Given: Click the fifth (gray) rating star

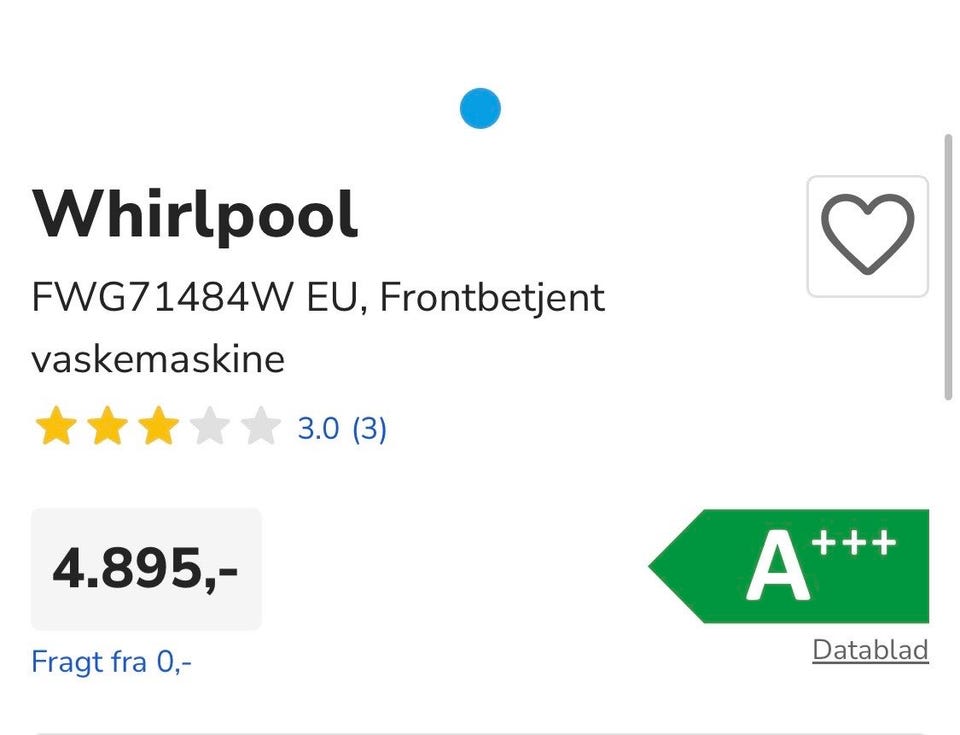Looking at the screenshot, I should point(260,428).
